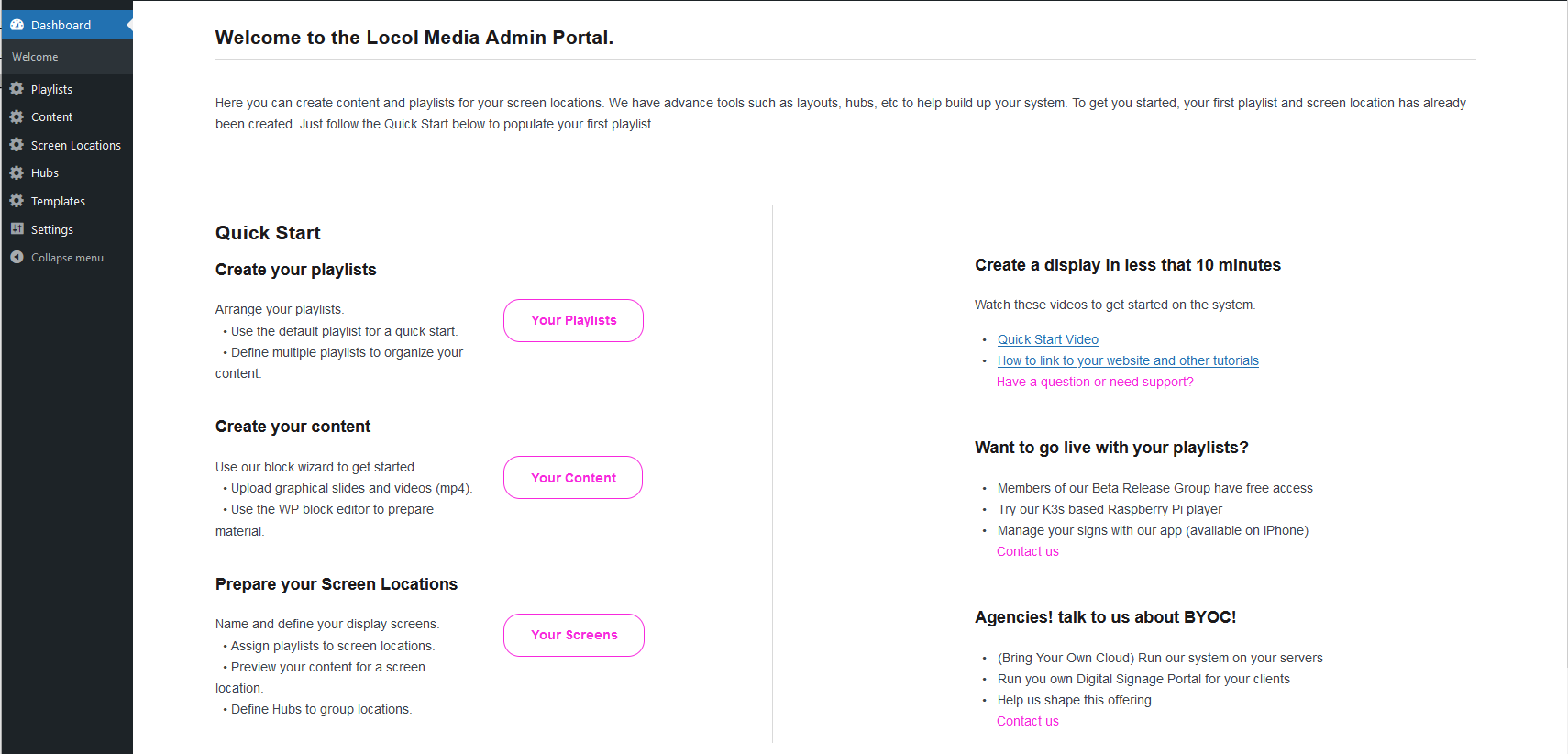The height and width of the screenshot is (754, 1568).
Task: Click the Settings icon in the sidebar
Action: tap(17, 228)
